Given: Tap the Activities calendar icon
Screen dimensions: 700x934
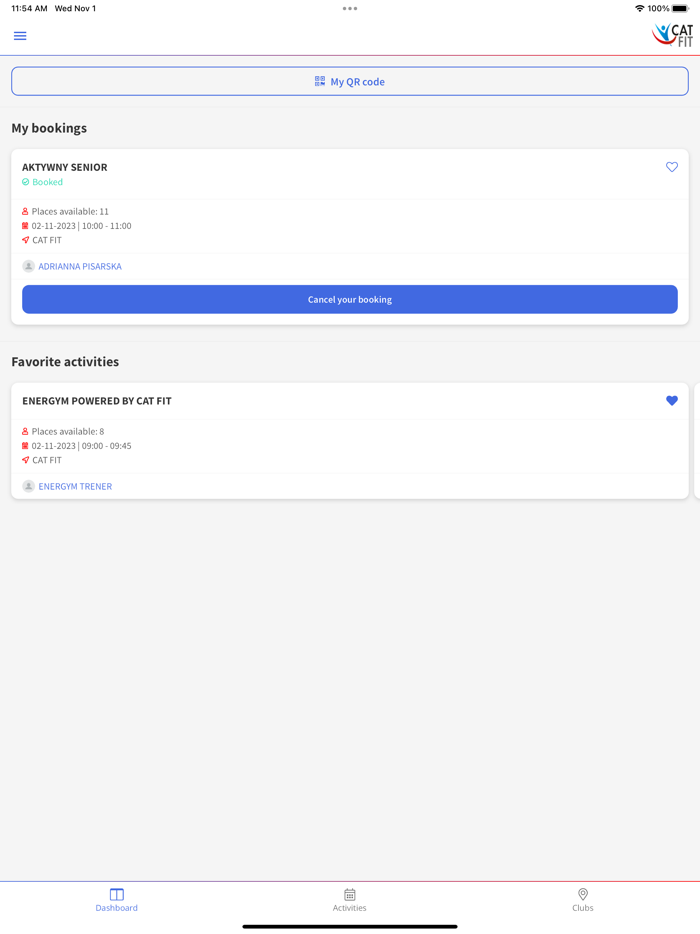Looking at the screenshot, I should click(x=350, y=895).
